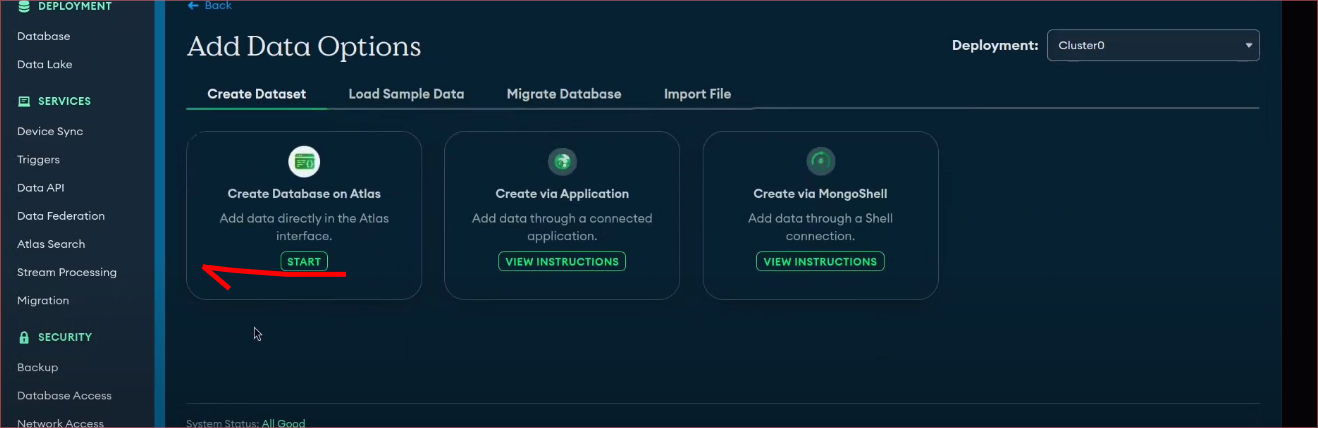Select Stream Processing in sidebar
1318x428 pixels.
67,272
